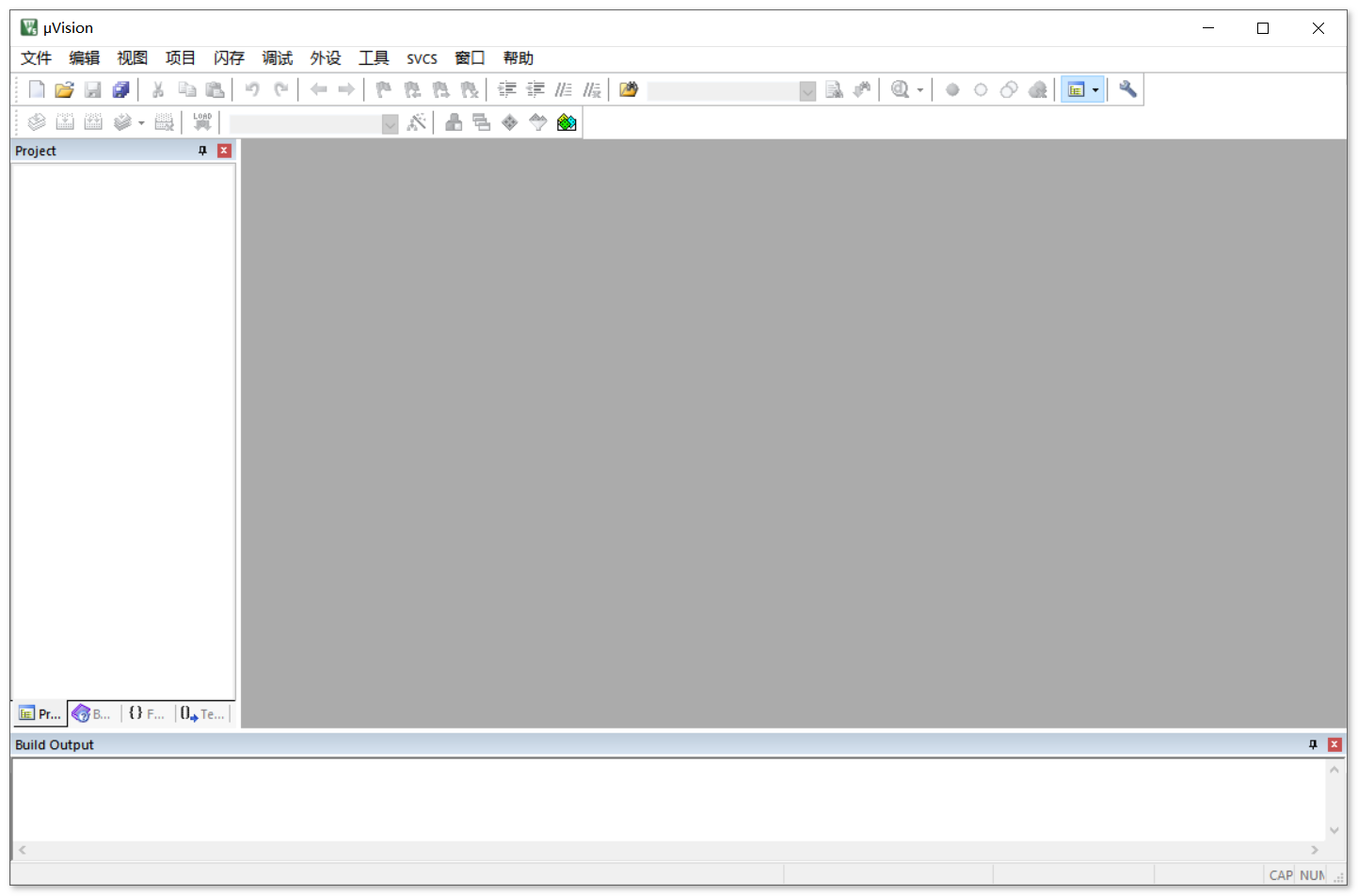Open the 工具 menu
The image size is (1358, 896).
point(374,58)
